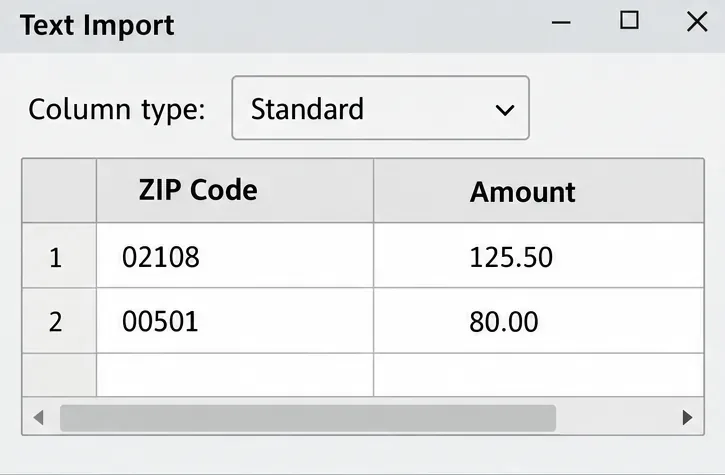The width and height of the screenshot is (725, 475).
Task: Click the top-left corner cell of preview table
Action: 59,191
